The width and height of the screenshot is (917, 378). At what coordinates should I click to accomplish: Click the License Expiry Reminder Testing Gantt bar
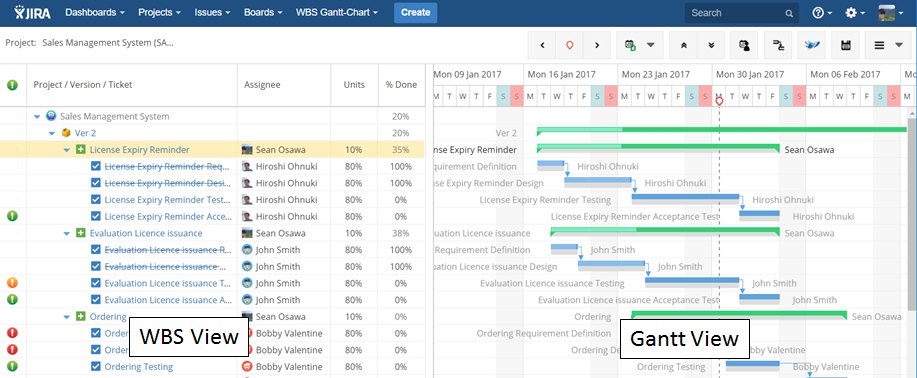point(685,197)
